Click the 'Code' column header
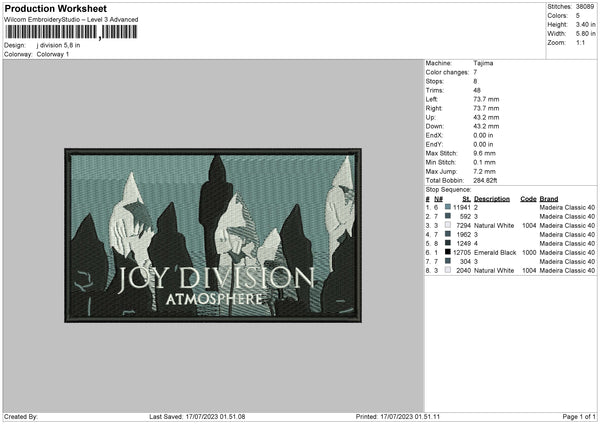 click(528, 199)
